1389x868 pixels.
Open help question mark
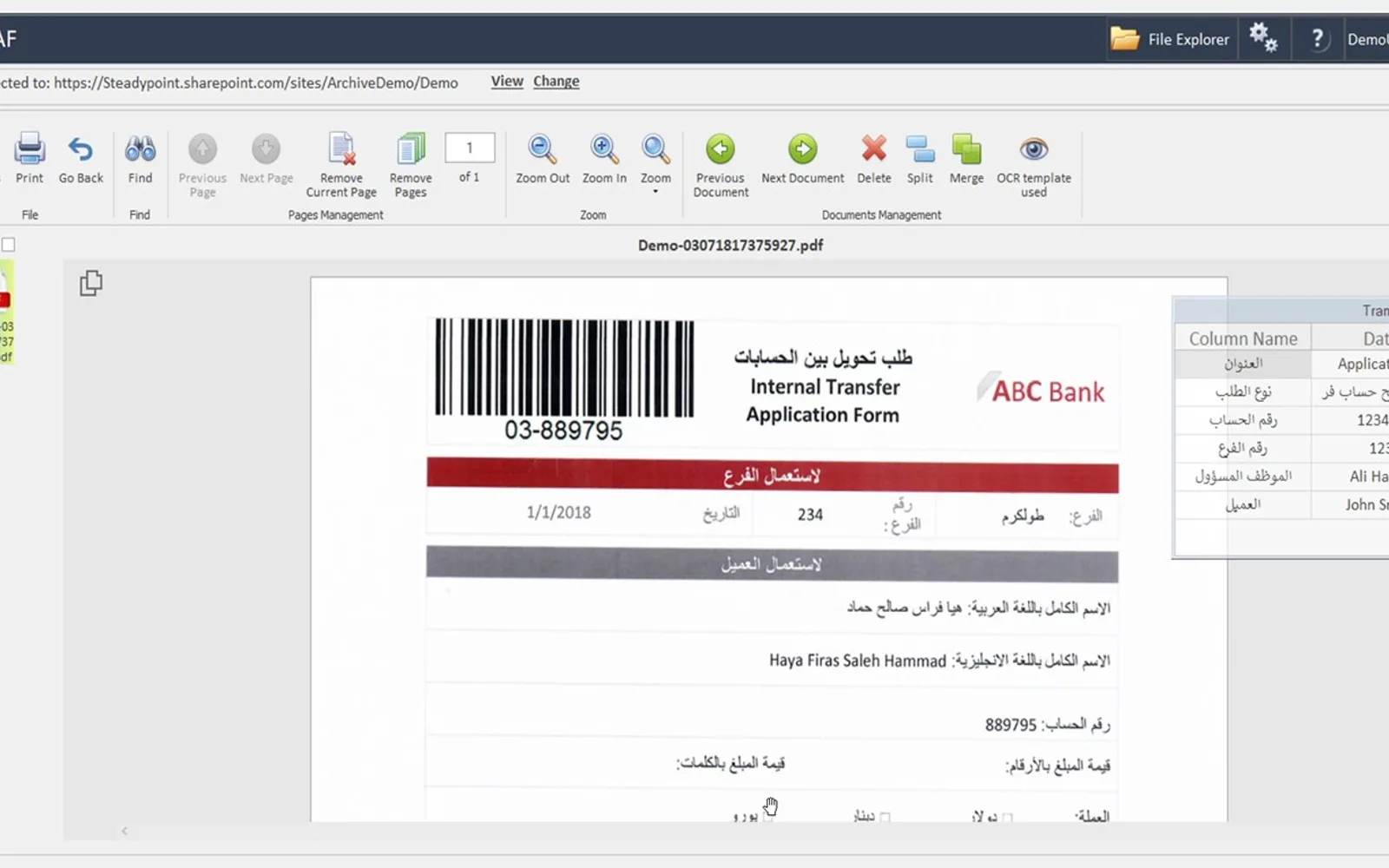click(1318, 39)
